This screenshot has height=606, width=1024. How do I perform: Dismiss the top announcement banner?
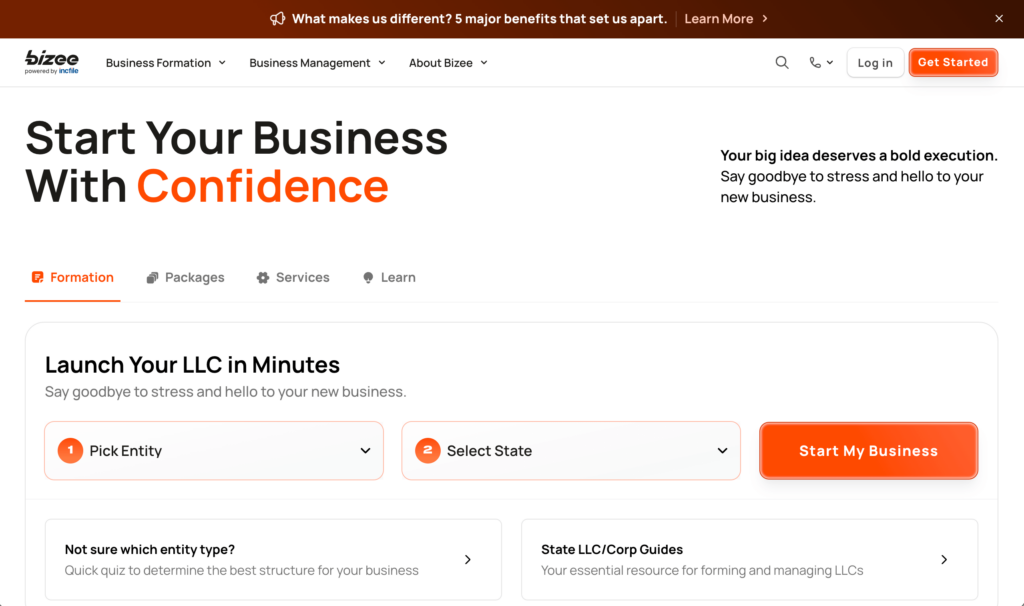[x=998, y=18]
